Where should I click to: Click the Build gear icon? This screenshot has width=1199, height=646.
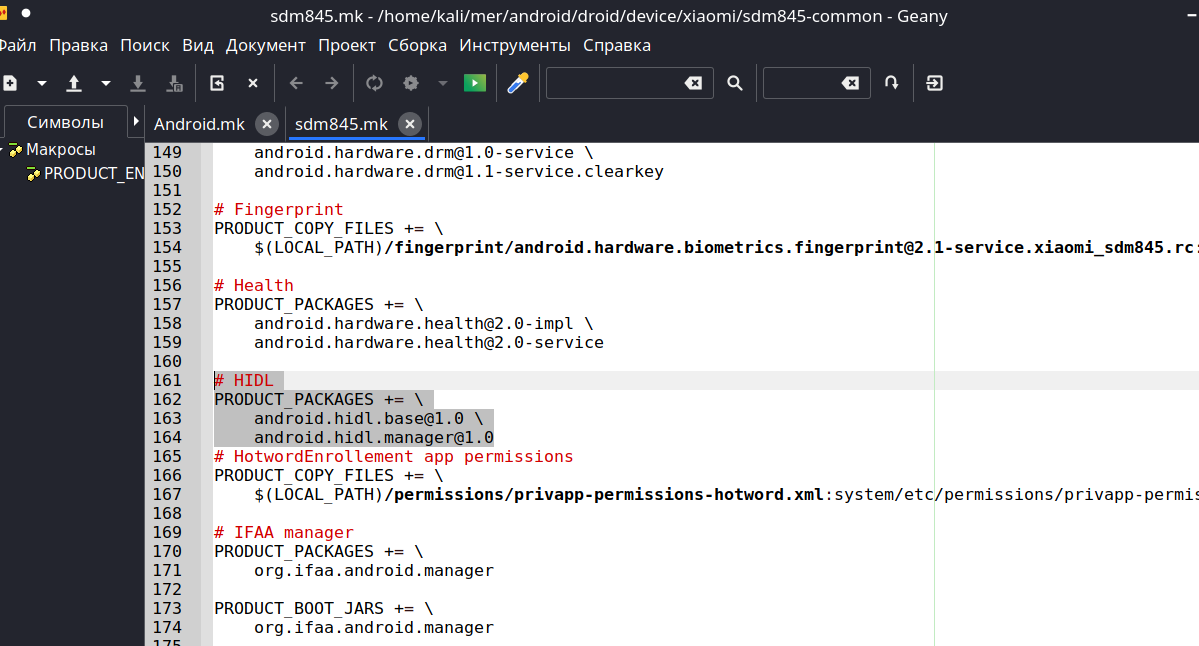(411, 83)
